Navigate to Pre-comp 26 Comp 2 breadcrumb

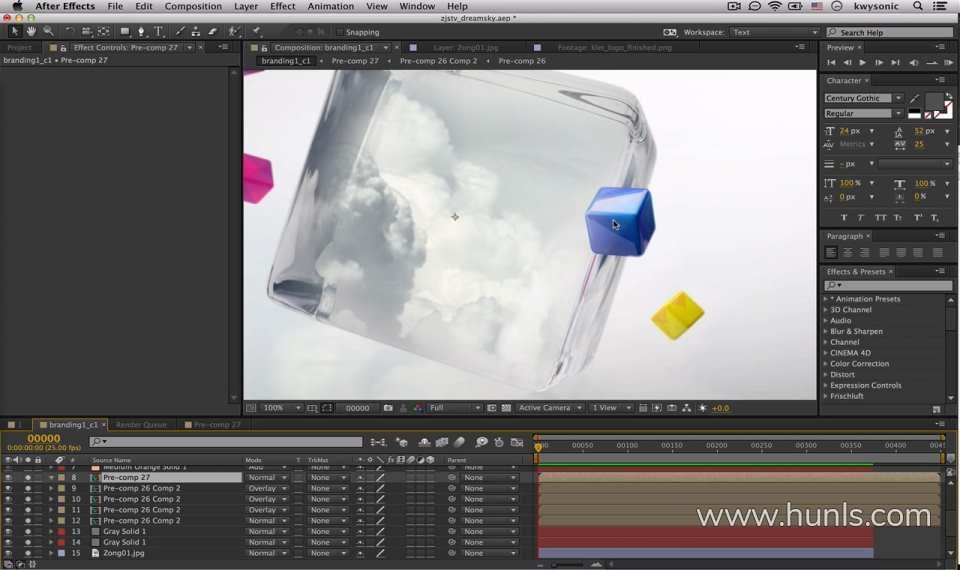pos(438,61)
